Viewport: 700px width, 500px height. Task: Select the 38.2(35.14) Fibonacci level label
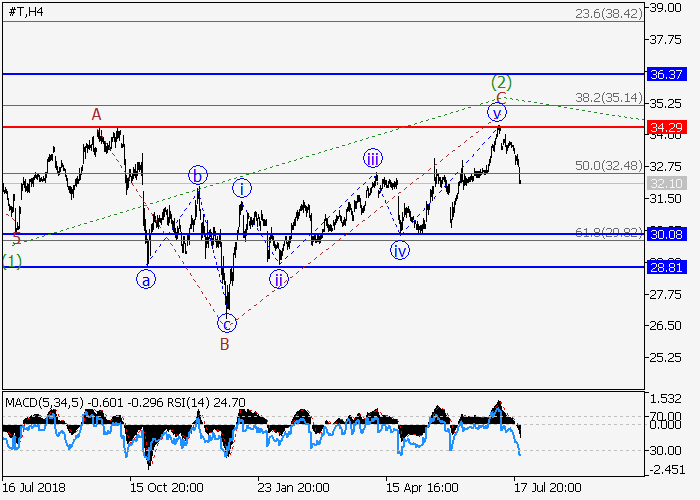pos(606,98)
